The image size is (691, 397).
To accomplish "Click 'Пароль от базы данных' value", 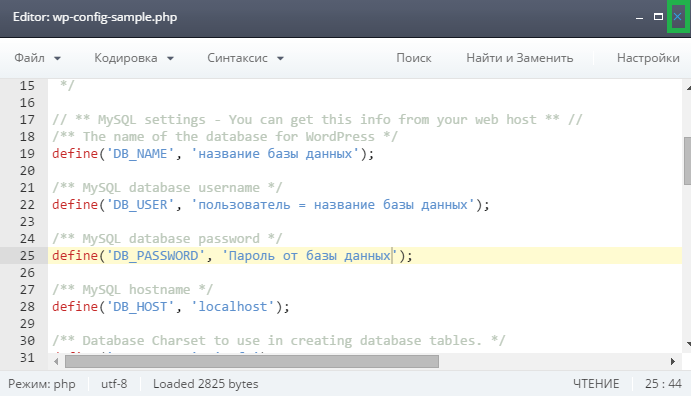I will [x=309, y=256].
